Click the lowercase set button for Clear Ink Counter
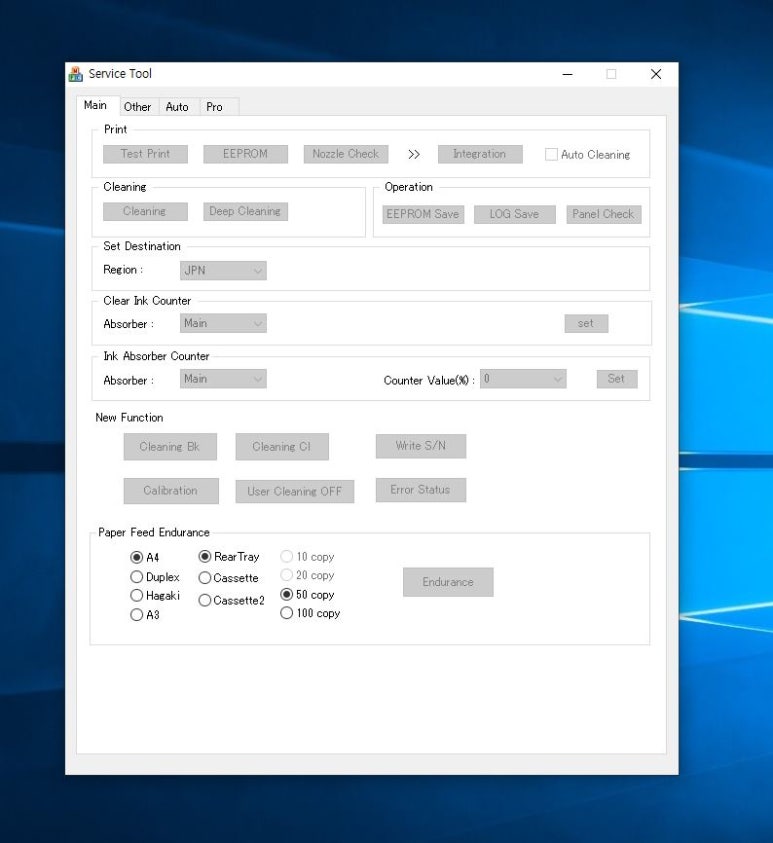This screenshot has width=773, height=843. click(x=586, y=324)
